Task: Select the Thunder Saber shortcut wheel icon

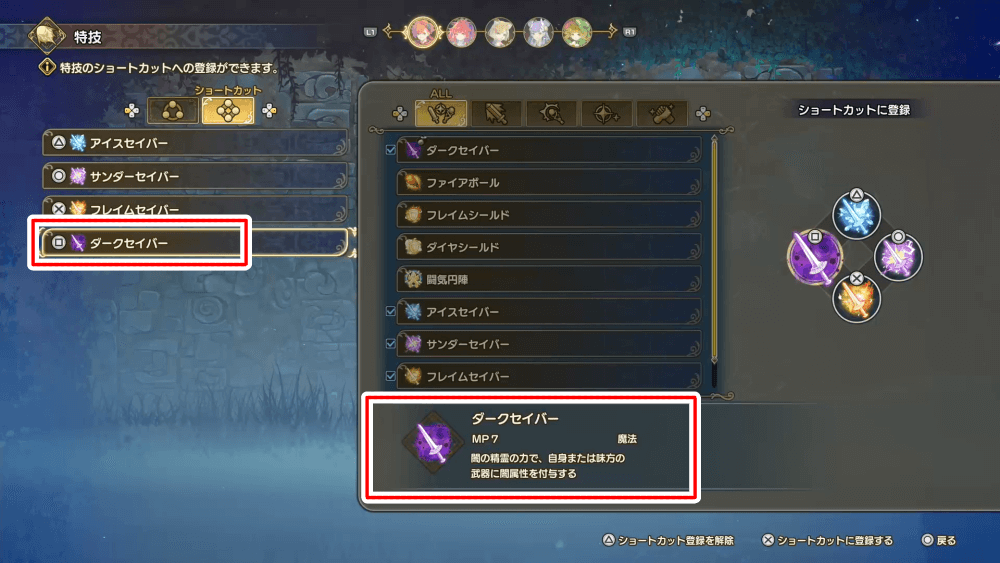Action: (898, 257)
